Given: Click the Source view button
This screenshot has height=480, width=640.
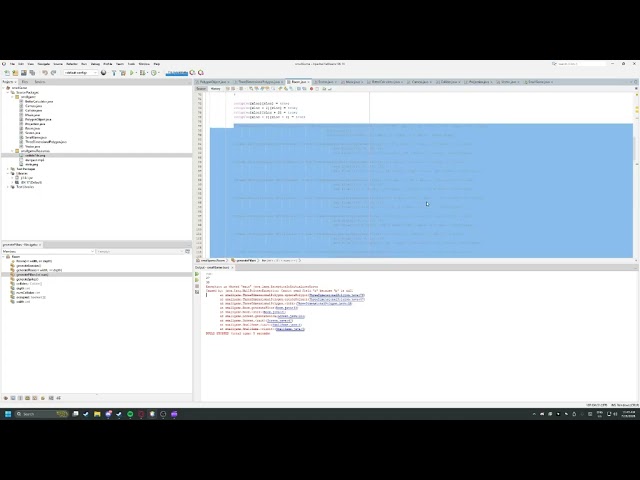Looking at the screenshot, I should 201,89.
